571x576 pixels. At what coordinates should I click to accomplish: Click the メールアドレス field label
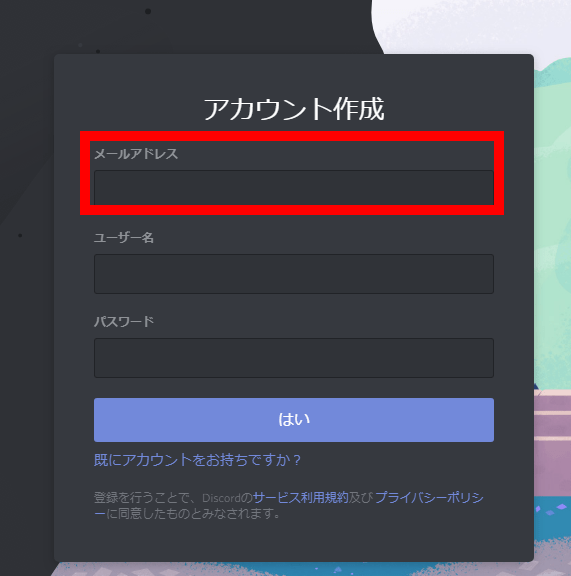136,154
